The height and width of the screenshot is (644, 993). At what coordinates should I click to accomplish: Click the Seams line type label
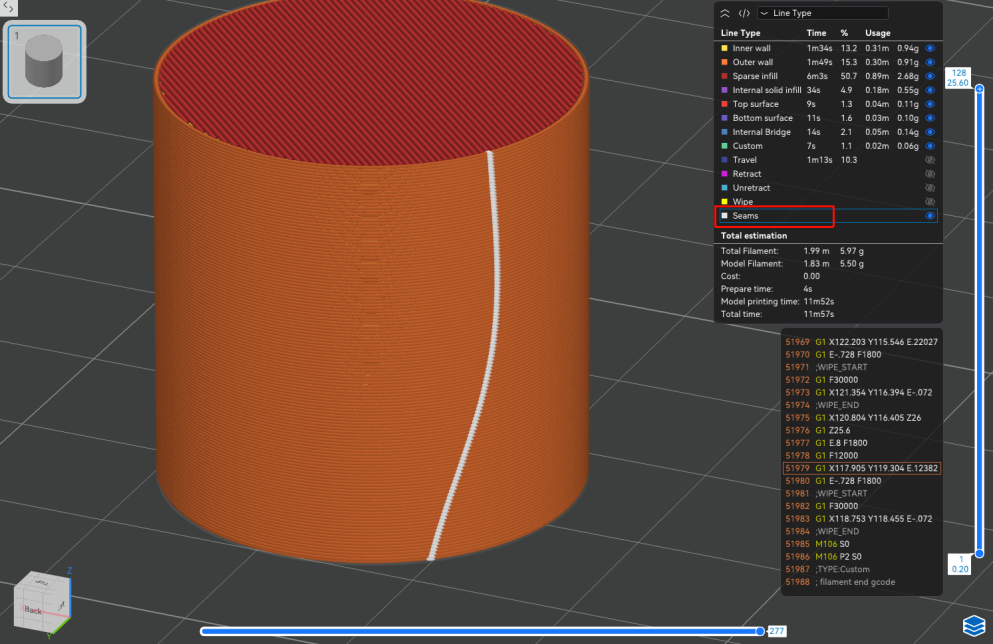[x=746, y=216]
